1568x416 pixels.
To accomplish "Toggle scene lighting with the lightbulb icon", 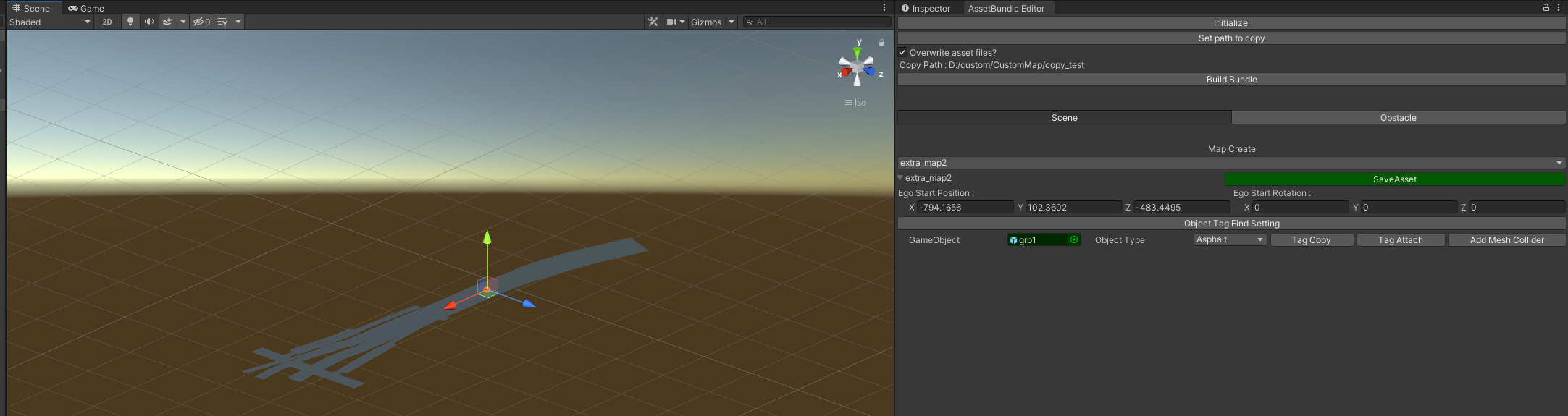I will click(130, 22).
